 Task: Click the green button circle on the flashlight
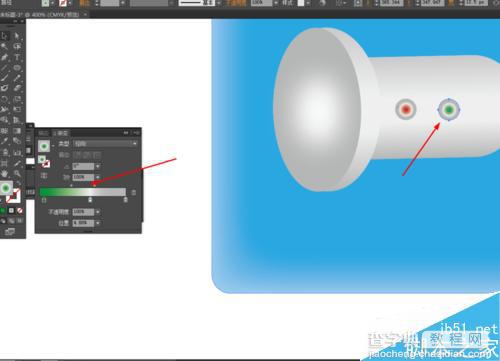pos(449,109)
